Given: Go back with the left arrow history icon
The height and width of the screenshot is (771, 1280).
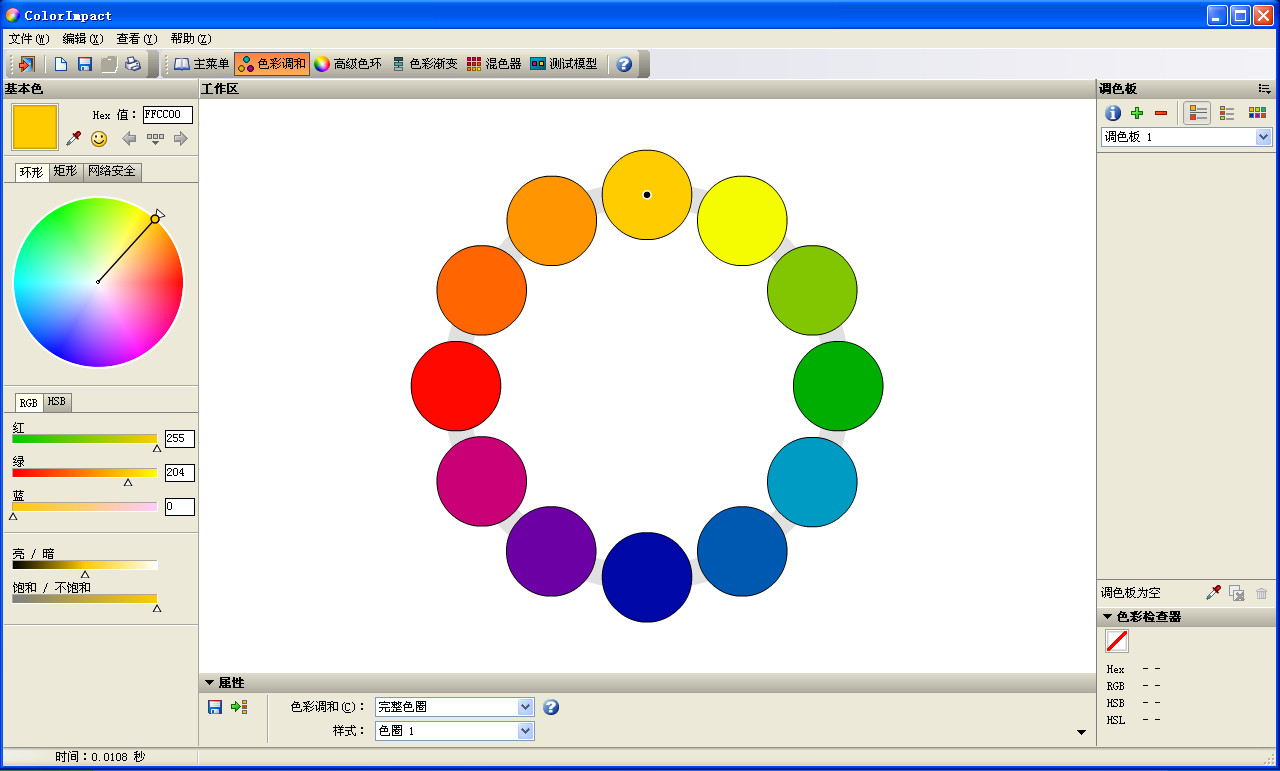Looking at the screenshot, I should pos(129,138).
